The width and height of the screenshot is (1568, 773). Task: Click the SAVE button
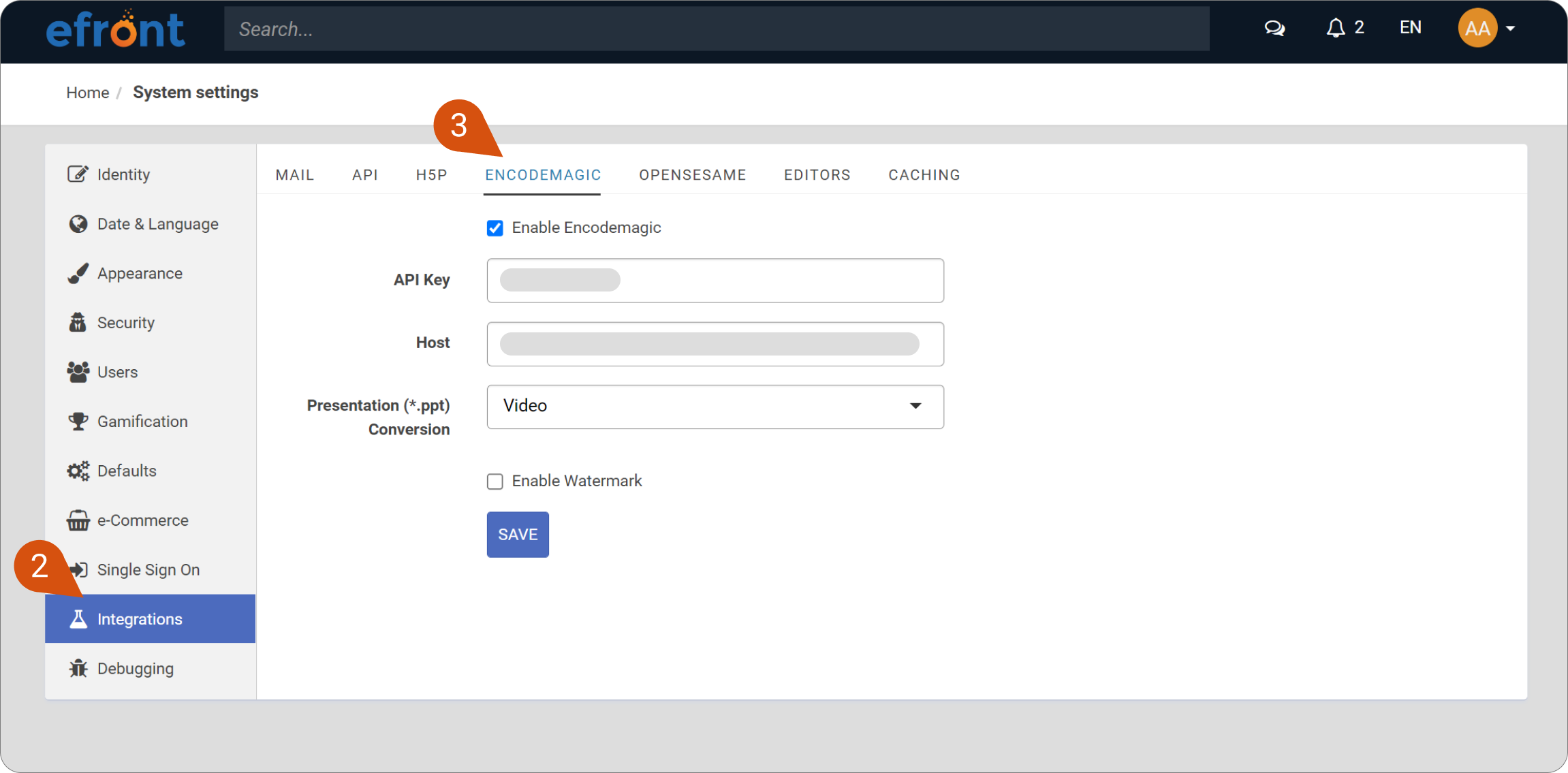click(x=518, y=535)
